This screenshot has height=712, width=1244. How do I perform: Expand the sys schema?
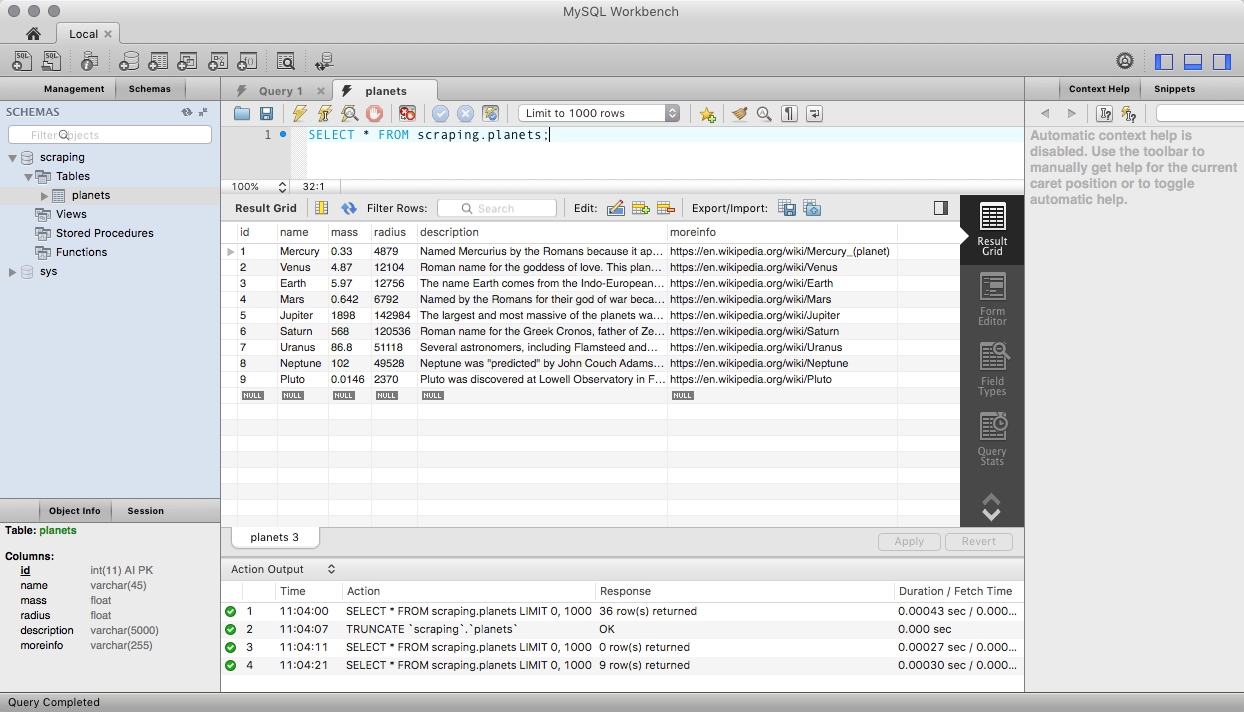12,271
